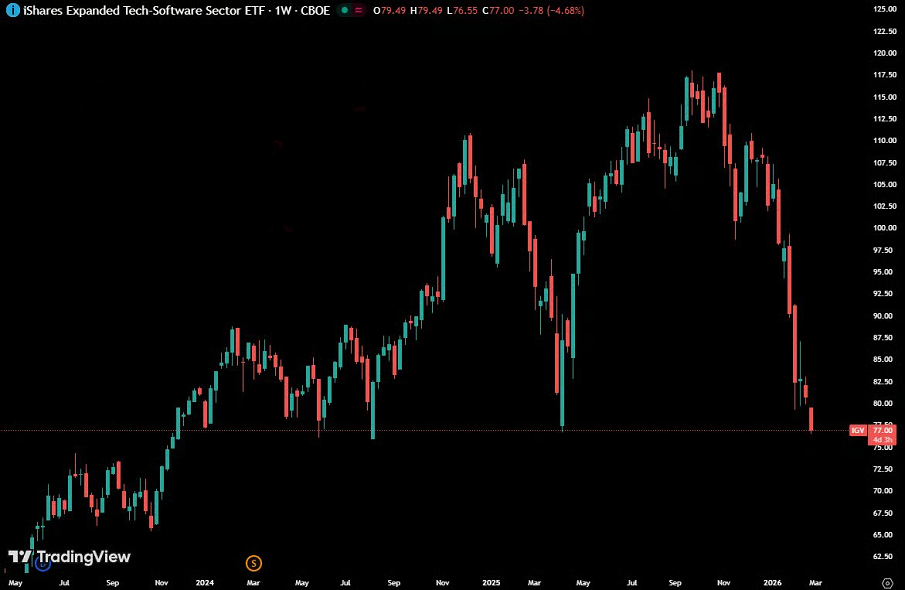Image resolution: width=905 pixels, height=590 pixels.
Task: Click the 4d 3h bar countdown label
Action: [882, 440]
